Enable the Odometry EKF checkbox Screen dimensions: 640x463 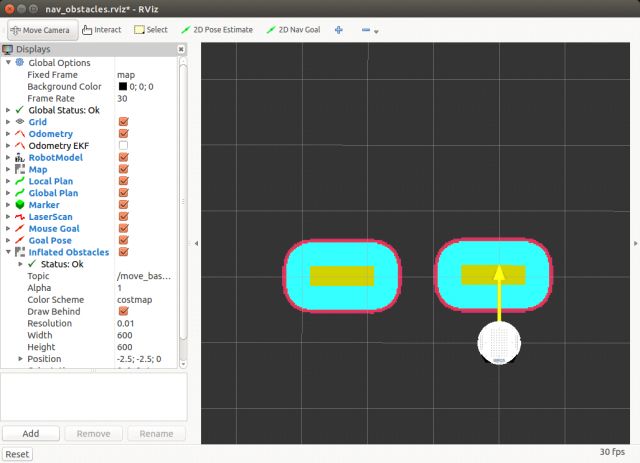coord(123,146)
